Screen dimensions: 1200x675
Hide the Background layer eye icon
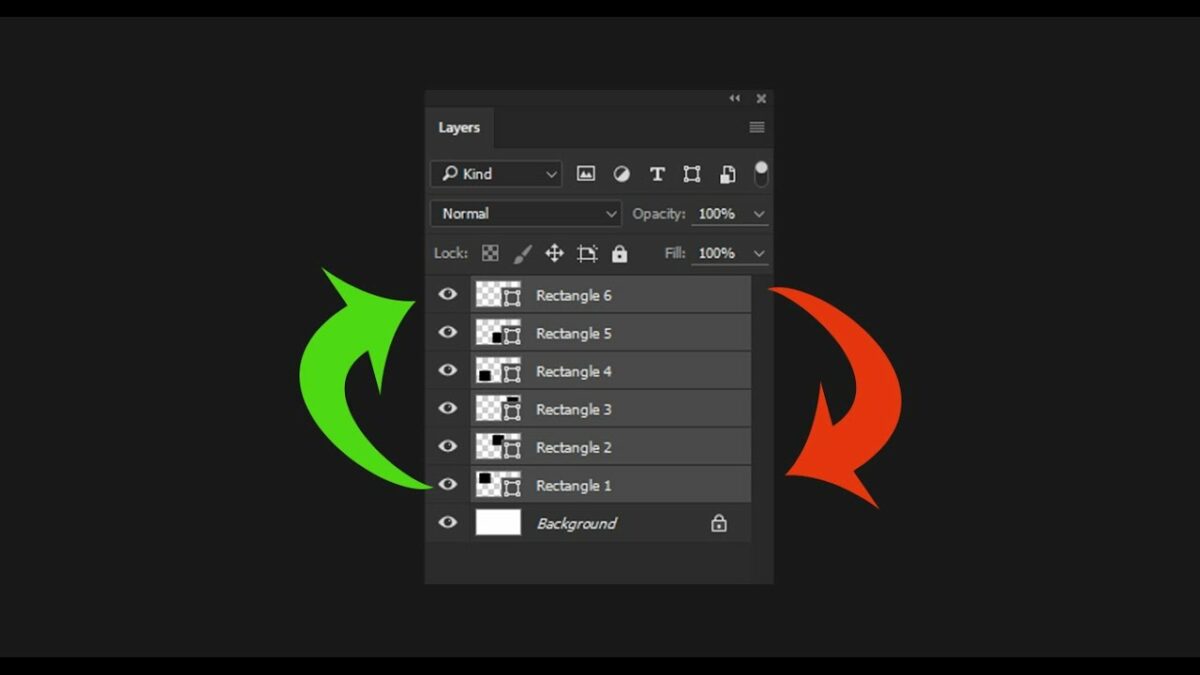pyautogui.click(x=448, y=522)
